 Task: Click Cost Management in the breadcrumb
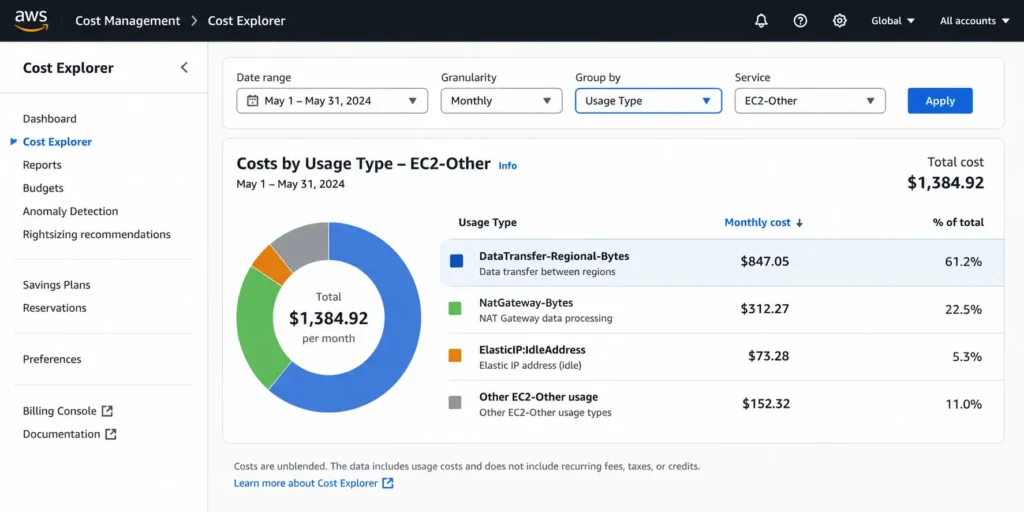click(x=127, y=21)
